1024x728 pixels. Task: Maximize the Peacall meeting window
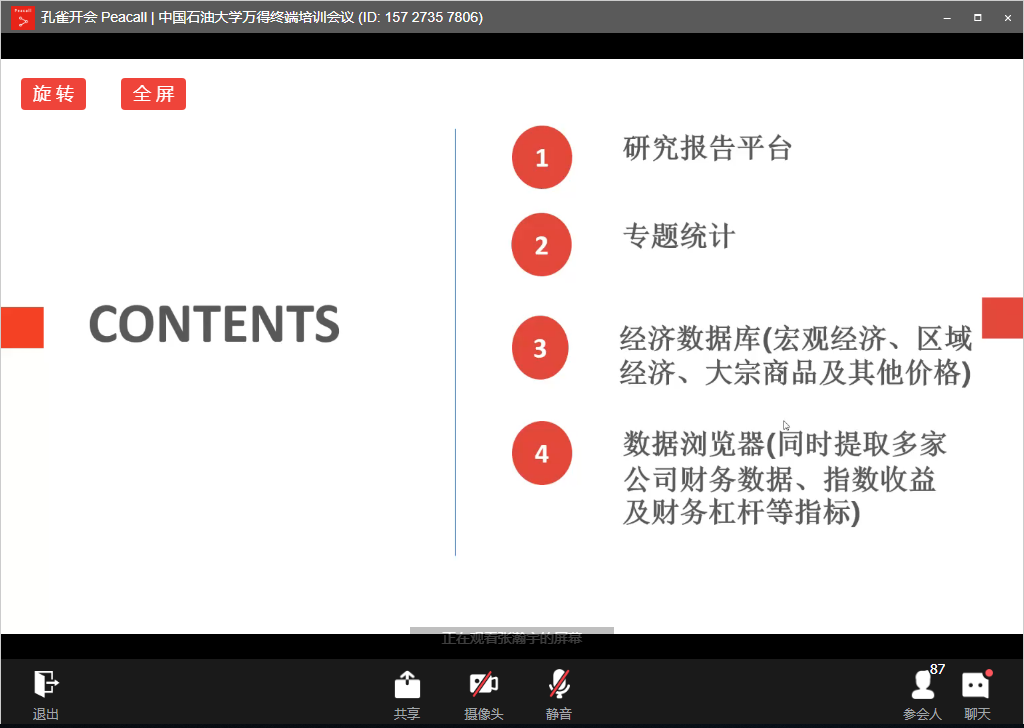[x=977, y=17]
